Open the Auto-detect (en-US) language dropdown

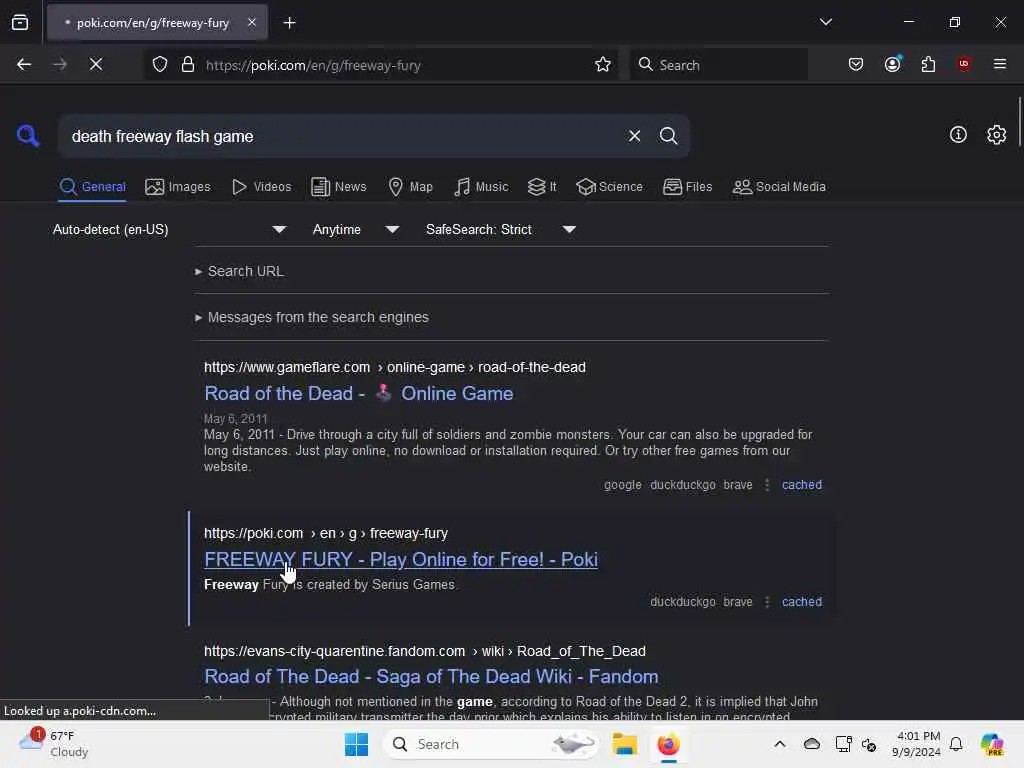169,229
